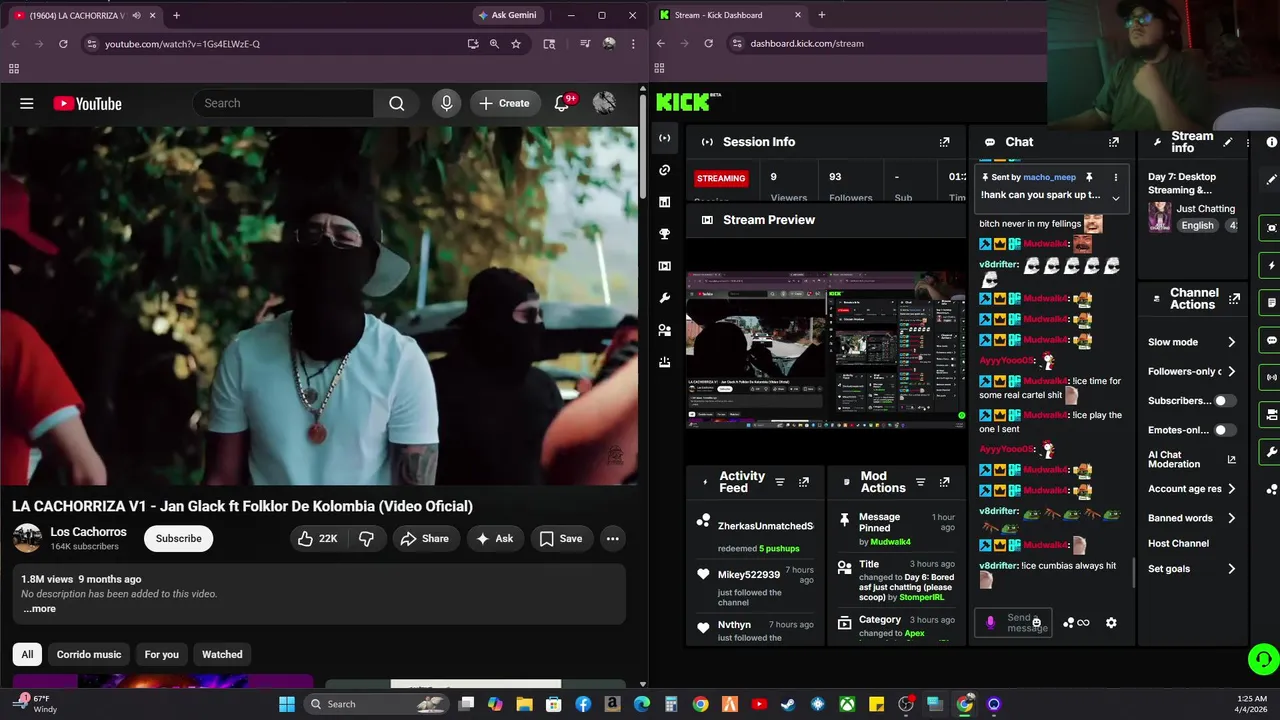This screenshot has height=720, width=1280.
Task: Open YouTube notifications bell
Action: click(562, 103)
